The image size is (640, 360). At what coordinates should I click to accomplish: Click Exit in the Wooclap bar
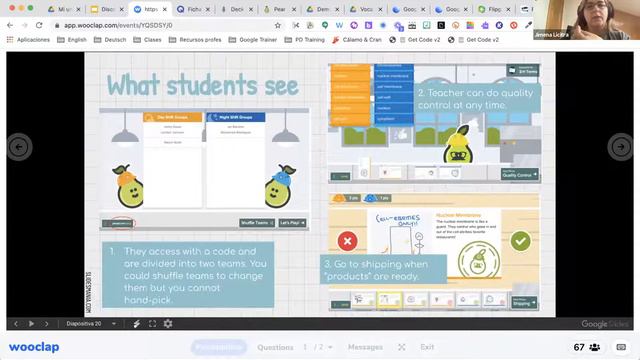(427, 347)
